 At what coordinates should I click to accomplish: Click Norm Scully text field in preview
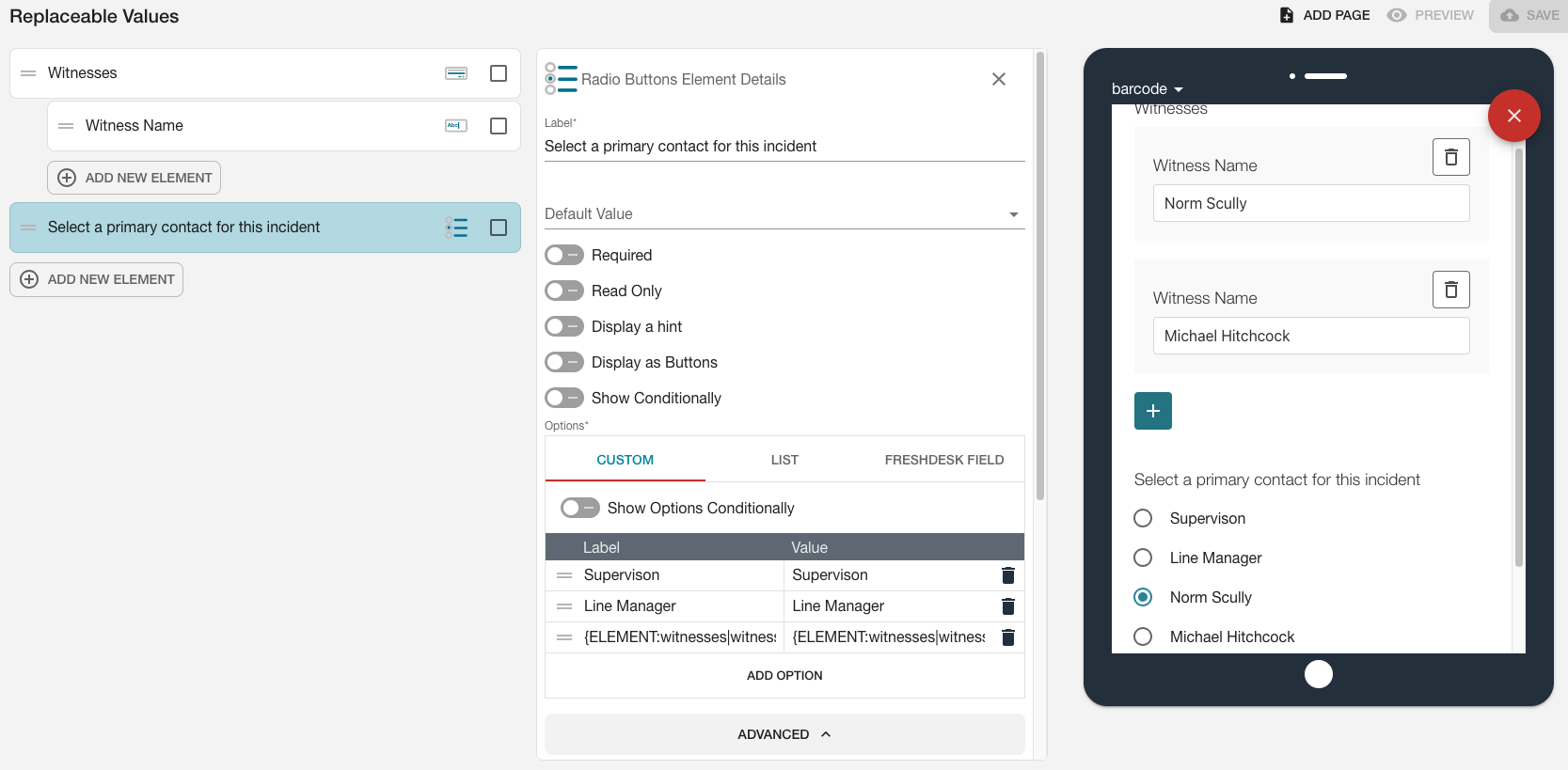pyautogui.click(x=1311, y=203)
